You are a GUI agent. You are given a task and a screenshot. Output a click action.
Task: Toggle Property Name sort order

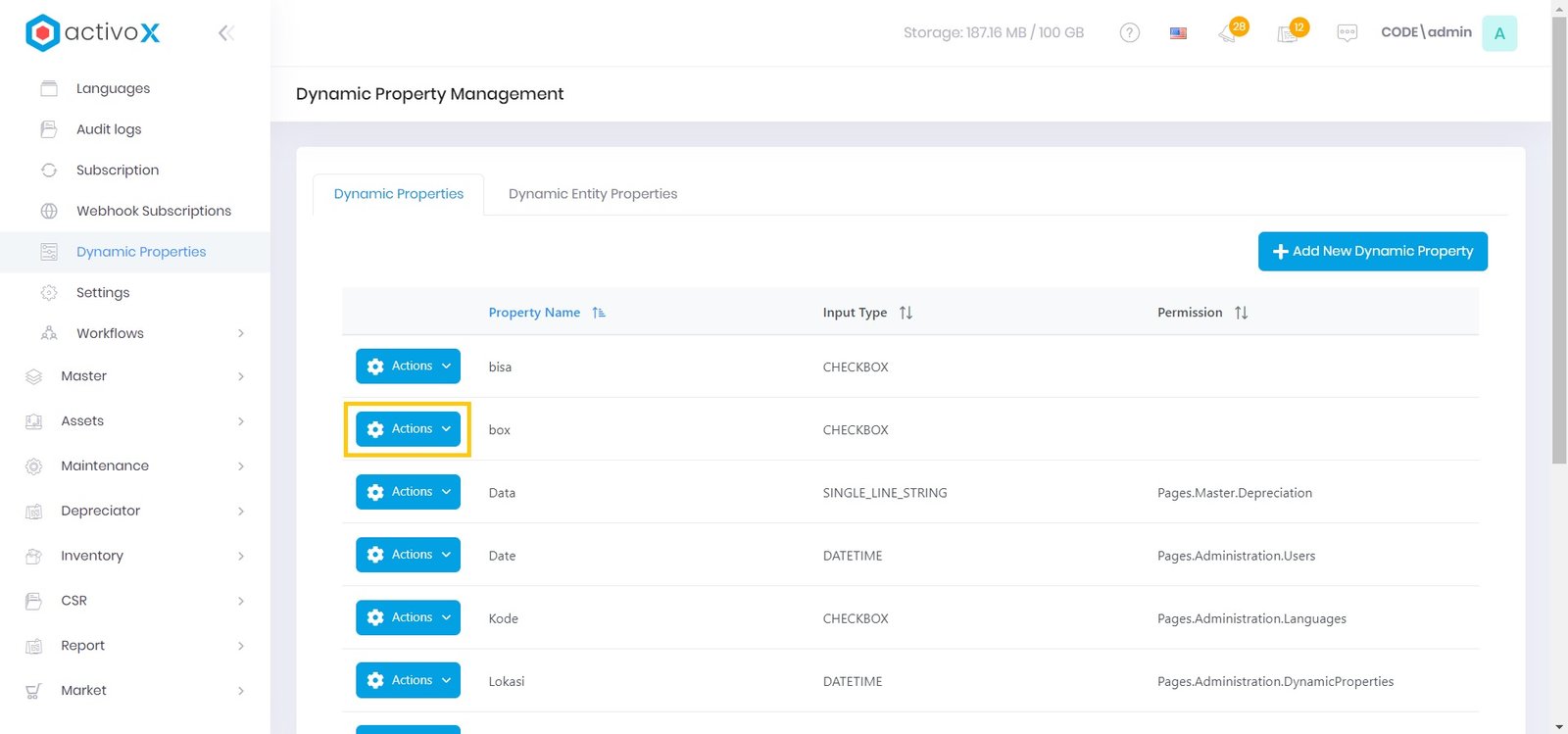tap(599, 313)
